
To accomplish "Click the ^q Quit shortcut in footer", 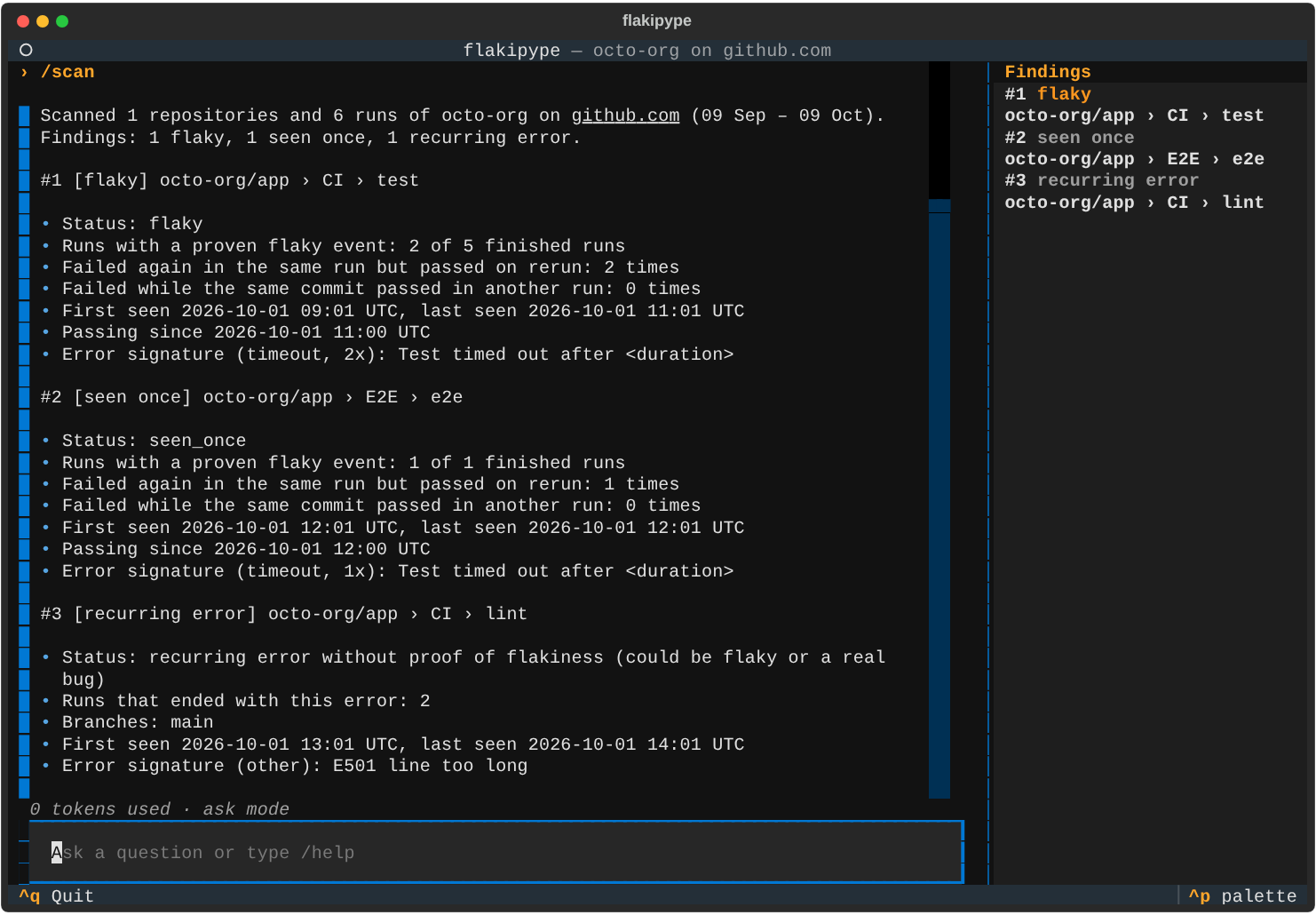I will 57,895.
